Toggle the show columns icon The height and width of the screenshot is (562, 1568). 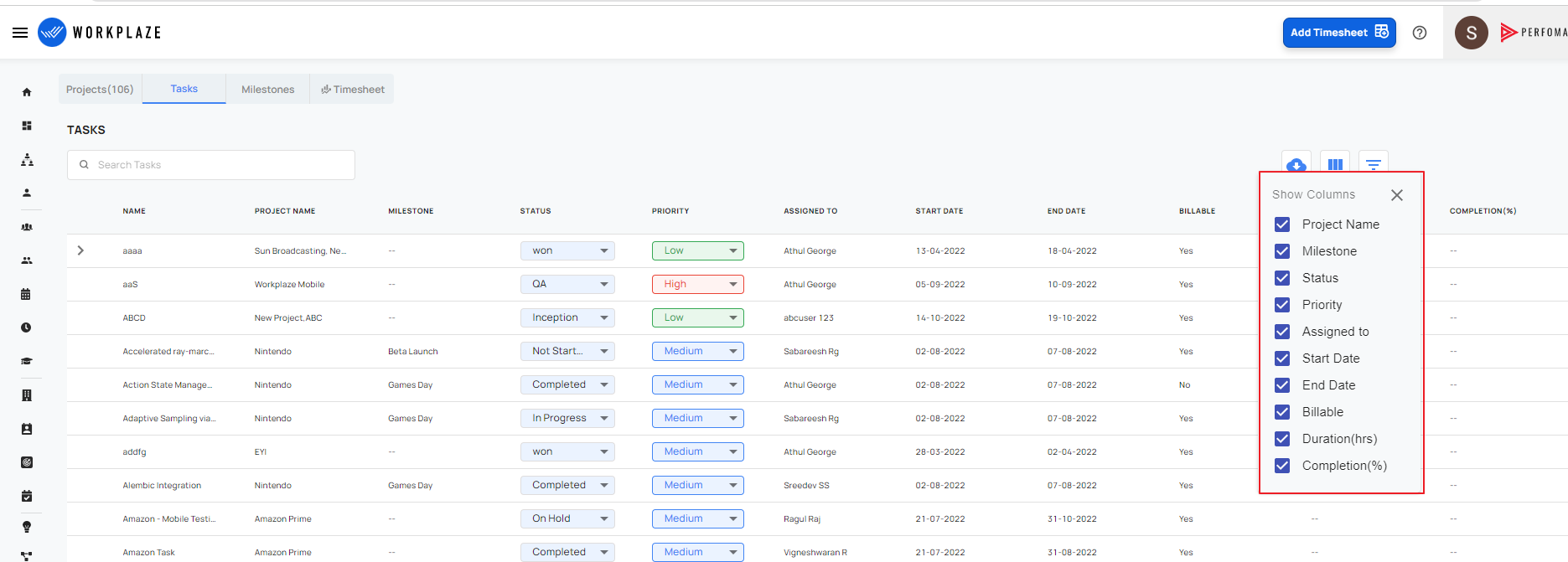click(x=1335, y=164)
